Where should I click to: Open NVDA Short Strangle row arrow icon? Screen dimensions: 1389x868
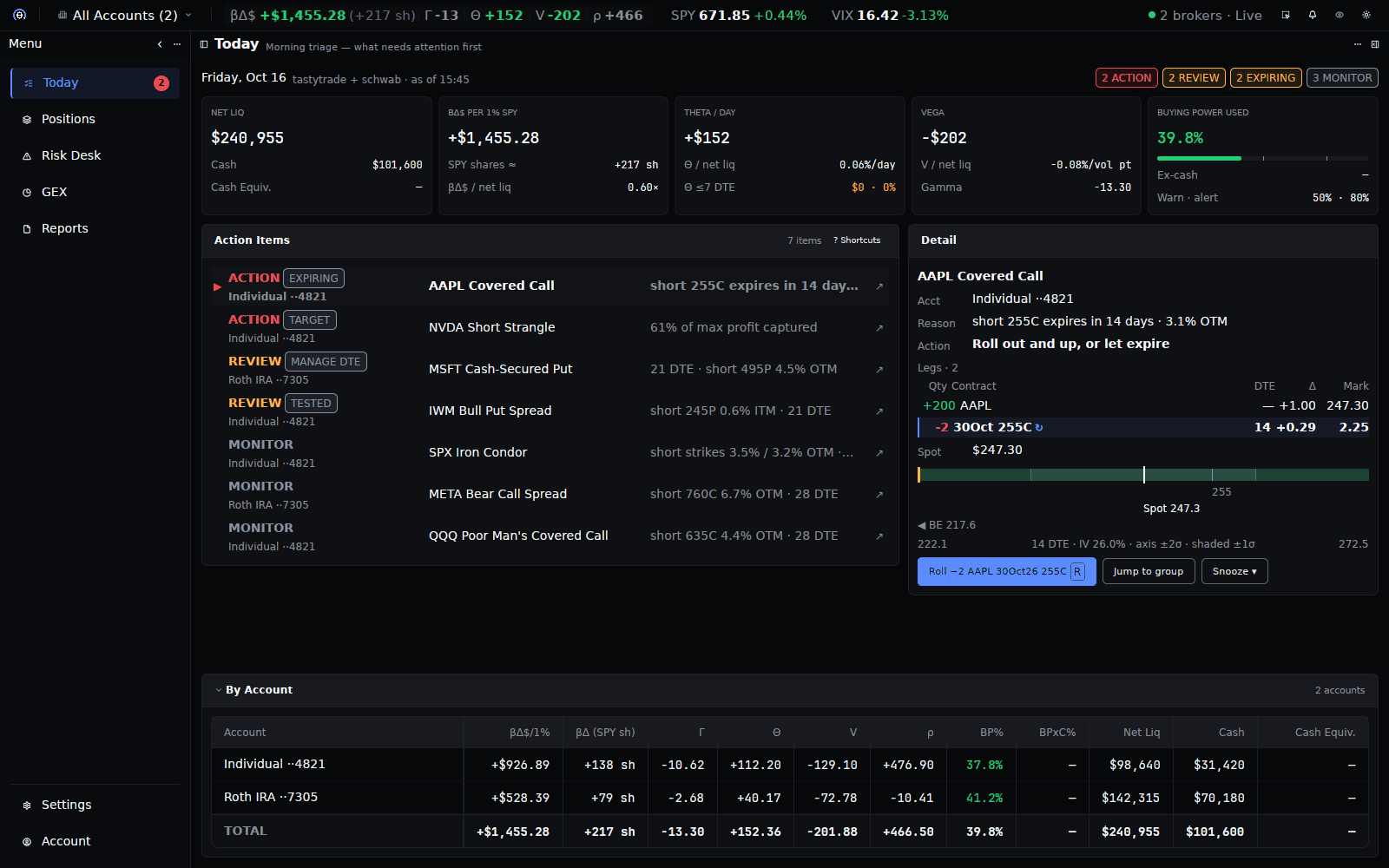click(x=879, y=328)
